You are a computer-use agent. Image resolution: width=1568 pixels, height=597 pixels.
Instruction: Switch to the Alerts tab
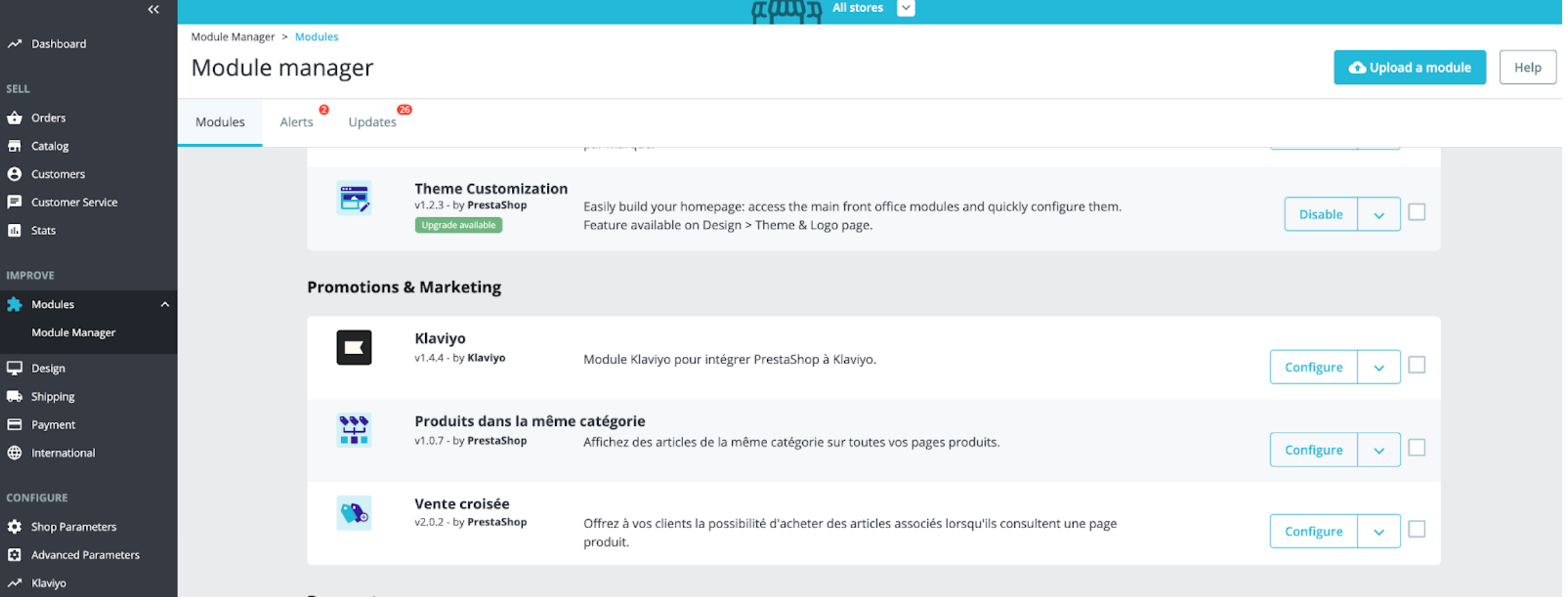pyautogui.click(x=297, y=122)
